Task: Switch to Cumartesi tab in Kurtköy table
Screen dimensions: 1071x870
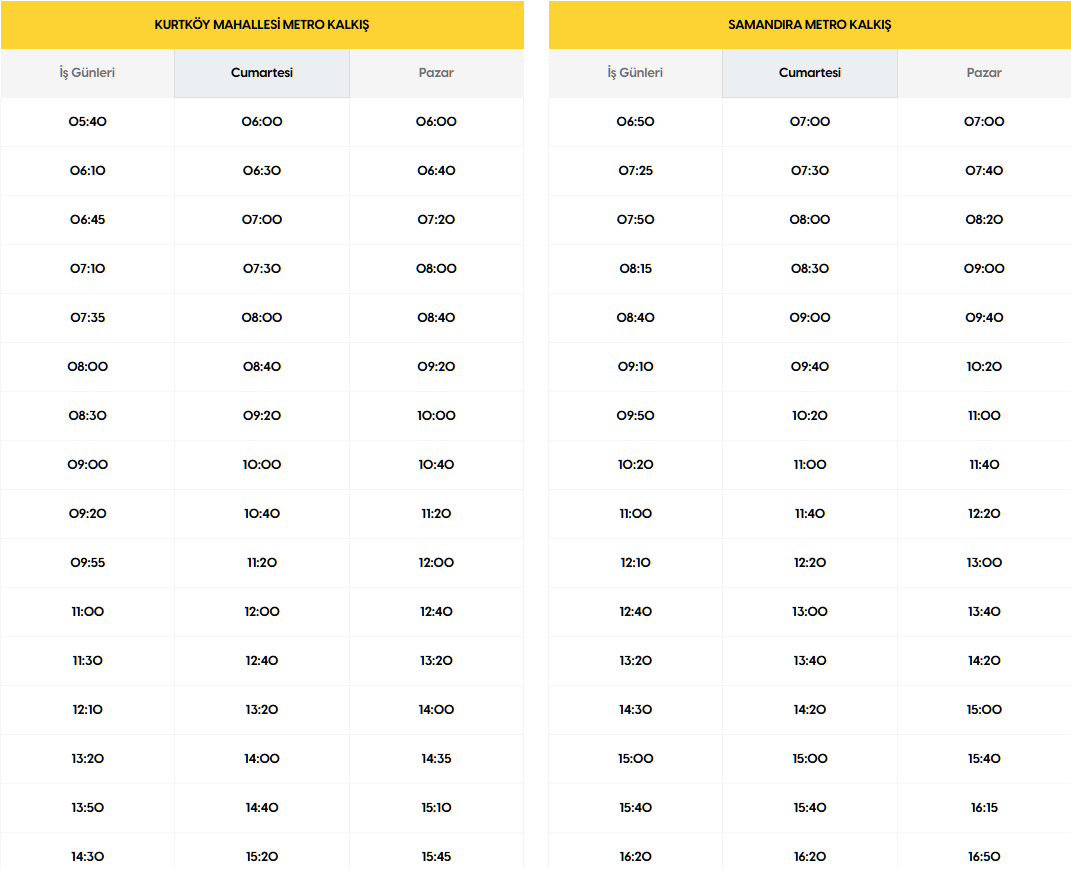Action: 262,73
